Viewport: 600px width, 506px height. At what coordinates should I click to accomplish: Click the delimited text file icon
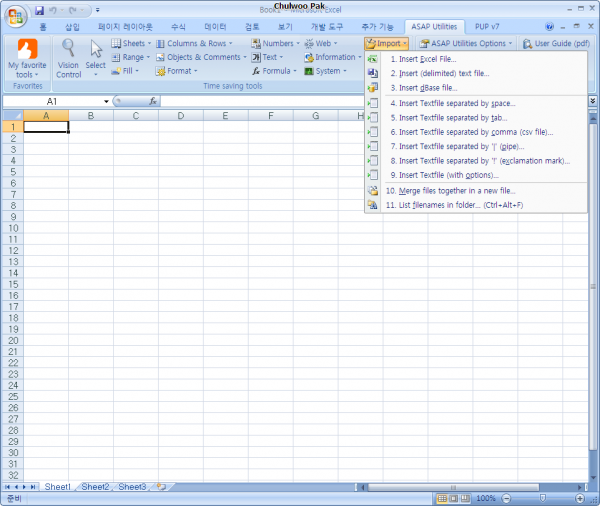[372, 73]
